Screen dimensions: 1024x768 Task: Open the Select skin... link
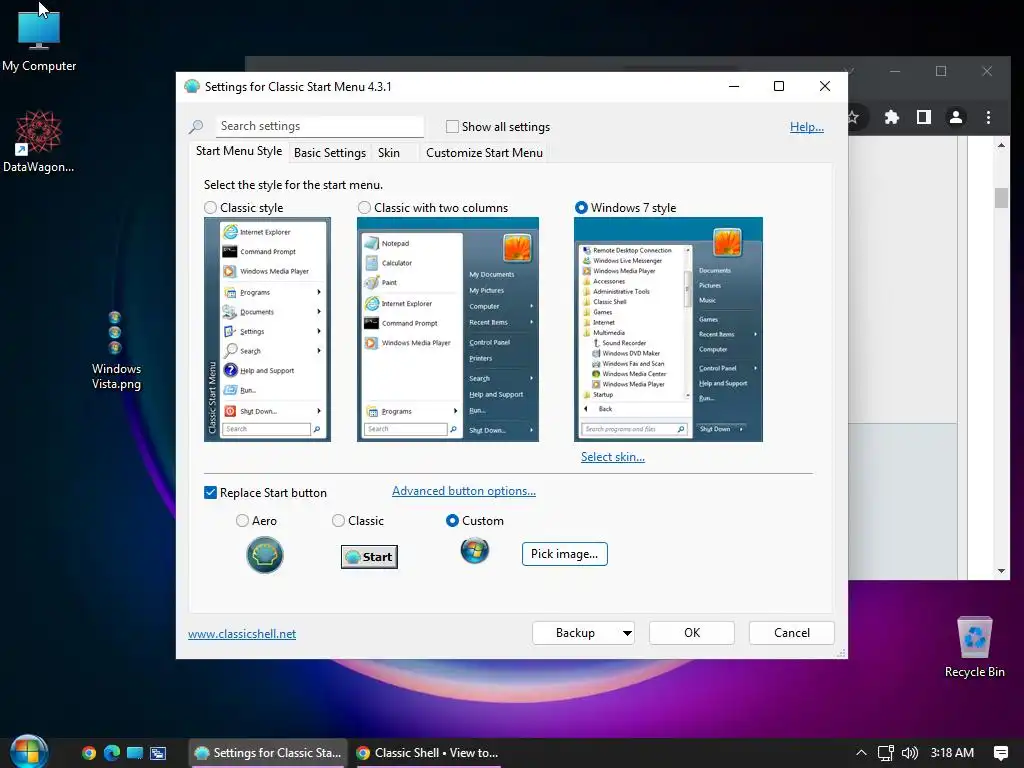tap(613, 456)
